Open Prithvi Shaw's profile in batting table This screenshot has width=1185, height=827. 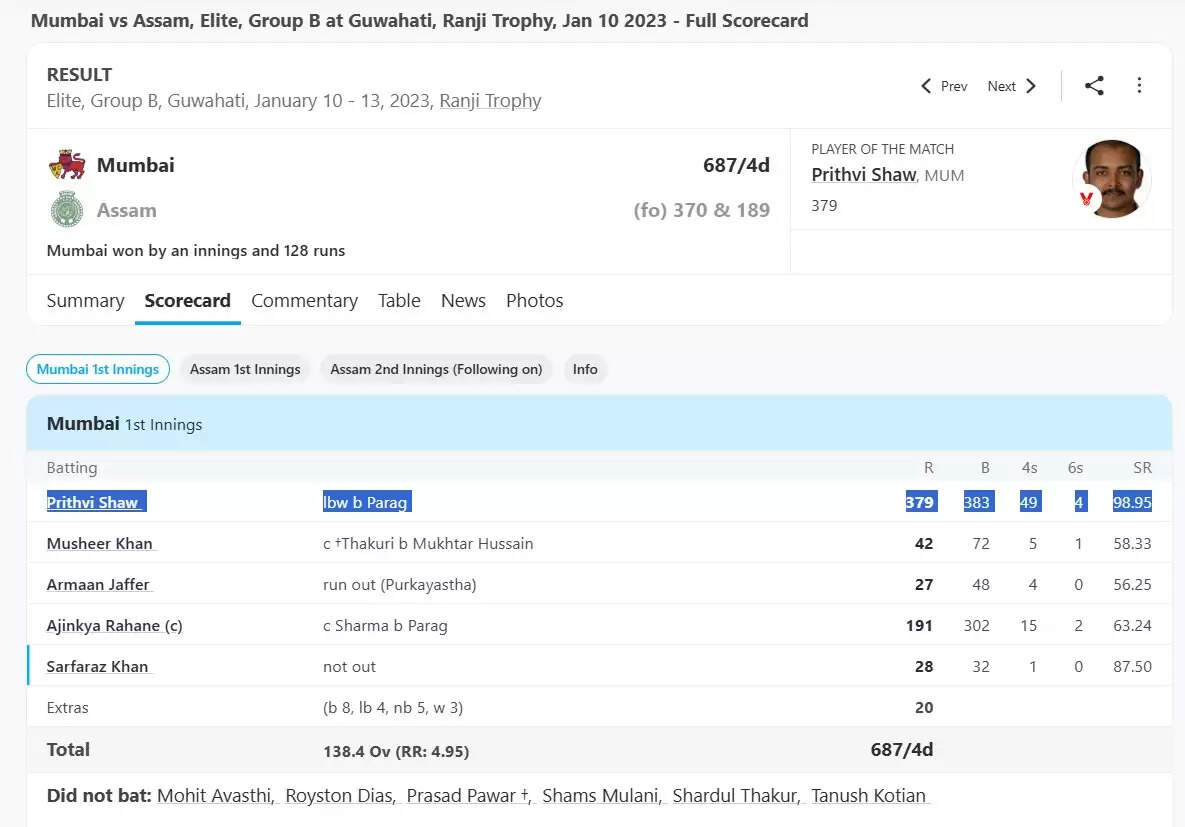(92, 503)
